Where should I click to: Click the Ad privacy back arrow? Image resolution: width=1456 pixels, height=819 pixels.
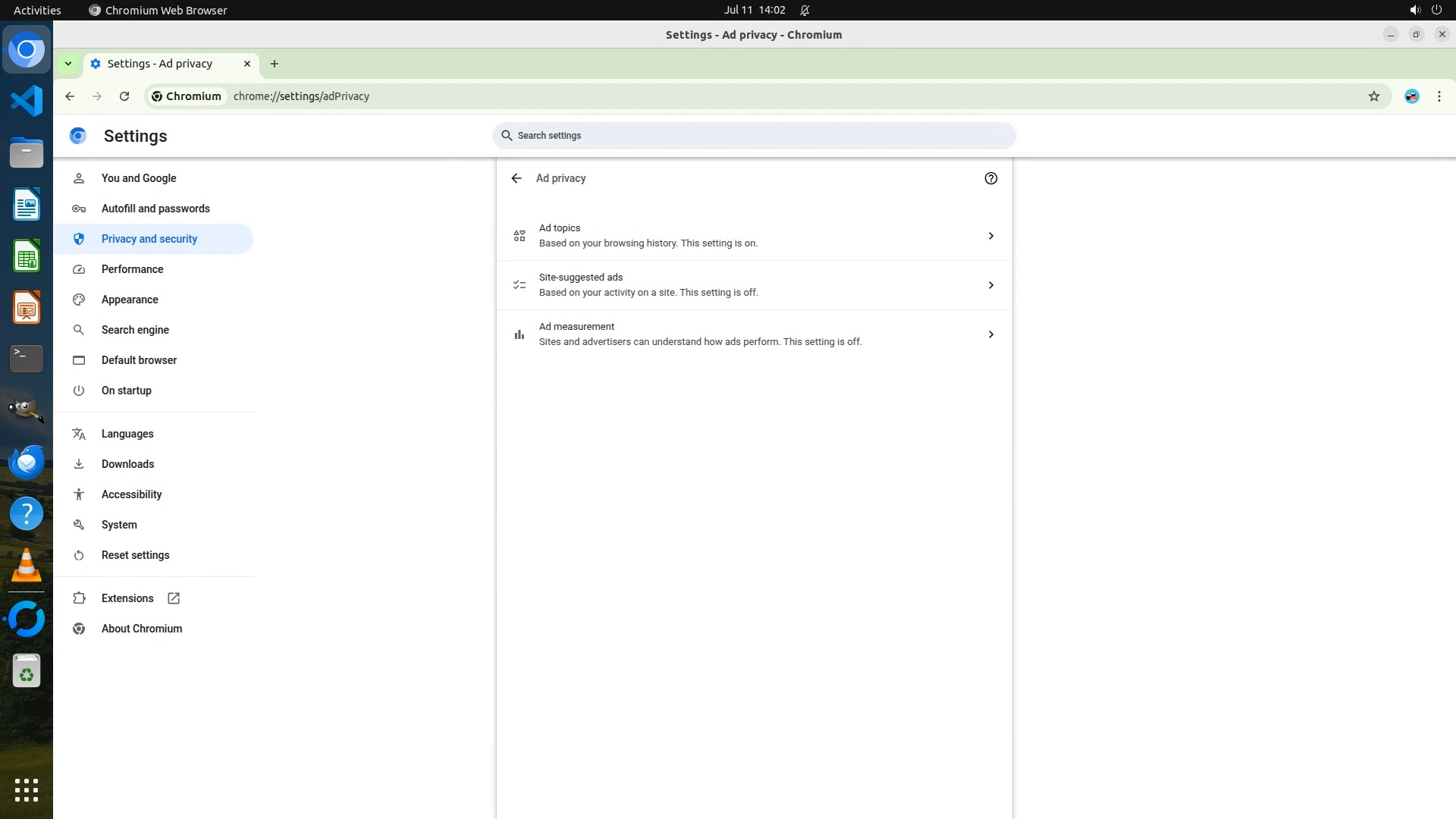[516, 178]
